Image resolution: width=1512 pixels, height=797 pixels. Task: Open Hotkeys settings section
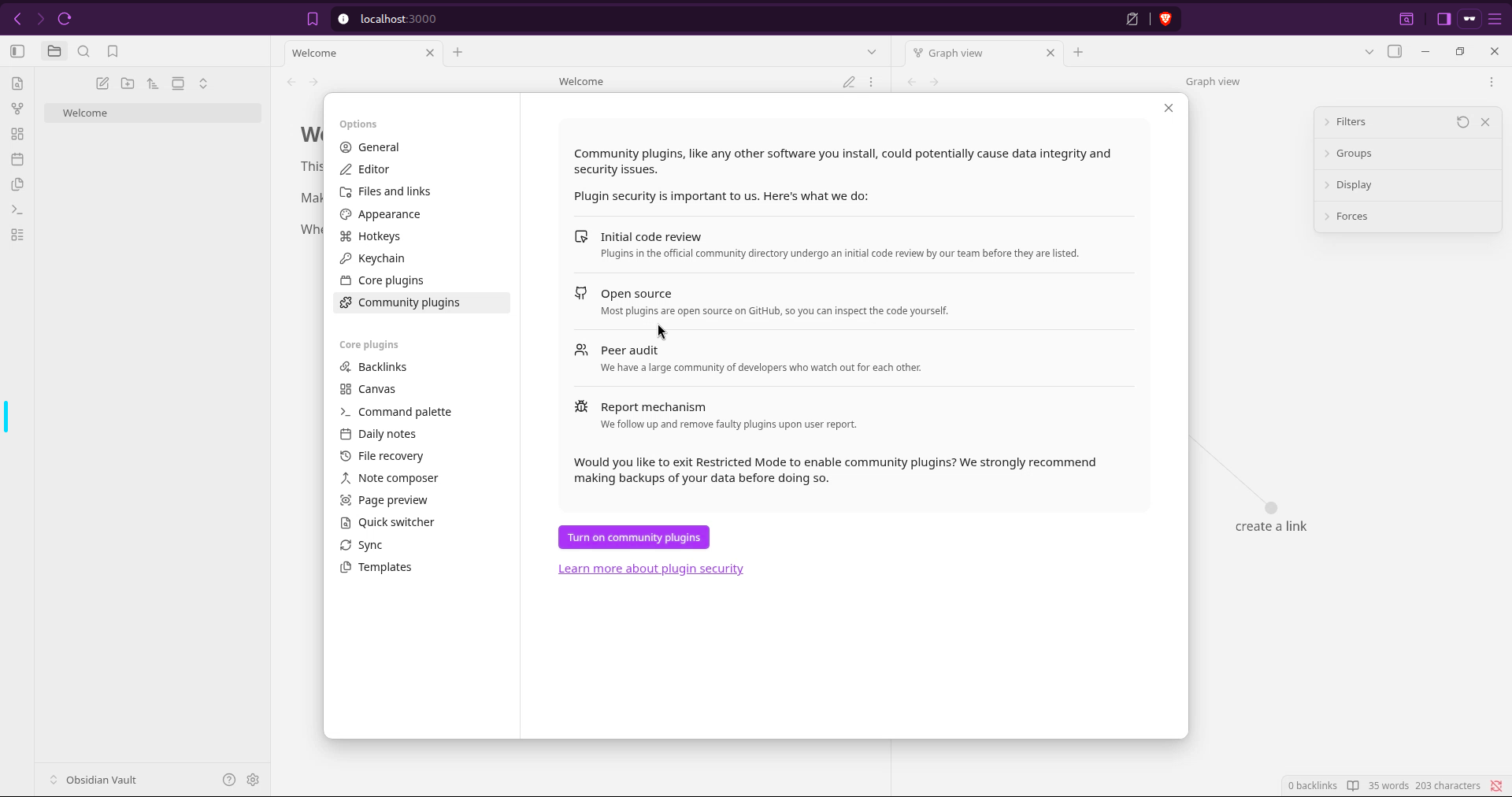pos(421,236)
